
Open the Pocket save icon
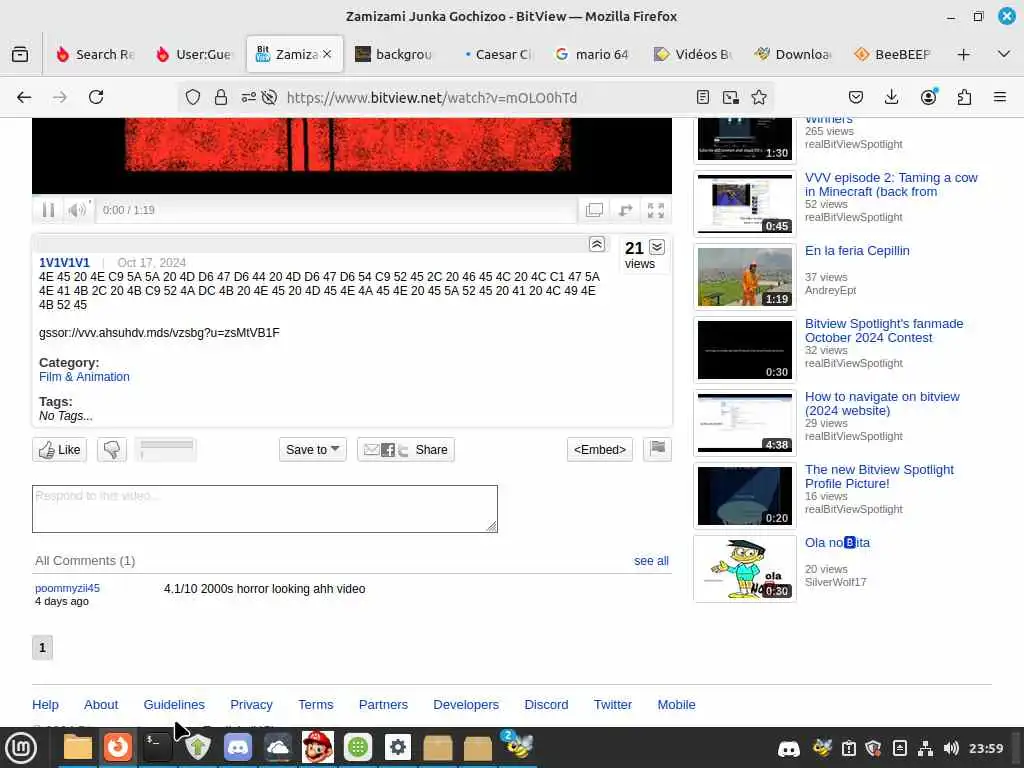point(856,97)
